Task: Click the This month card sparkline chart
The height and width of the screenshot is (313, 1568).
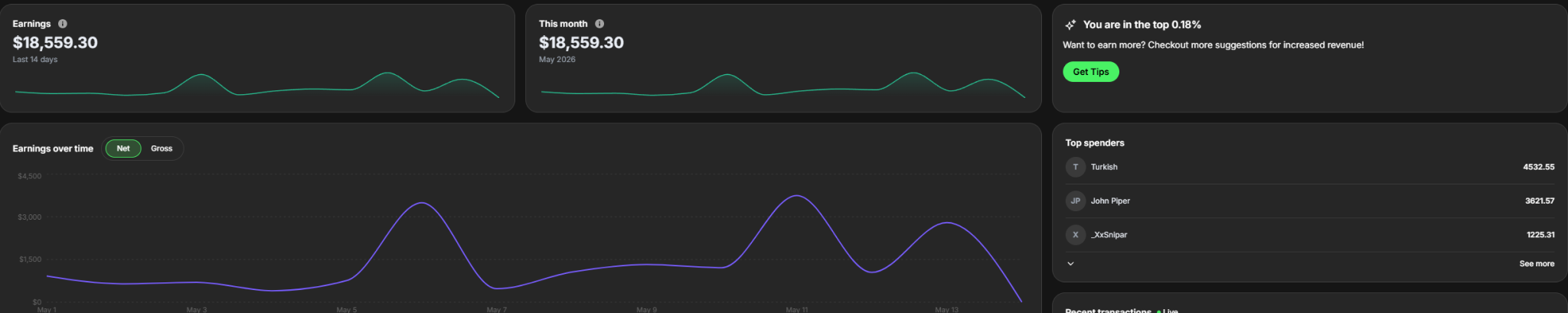Action: pyautogui.click(x=783, y=85)
